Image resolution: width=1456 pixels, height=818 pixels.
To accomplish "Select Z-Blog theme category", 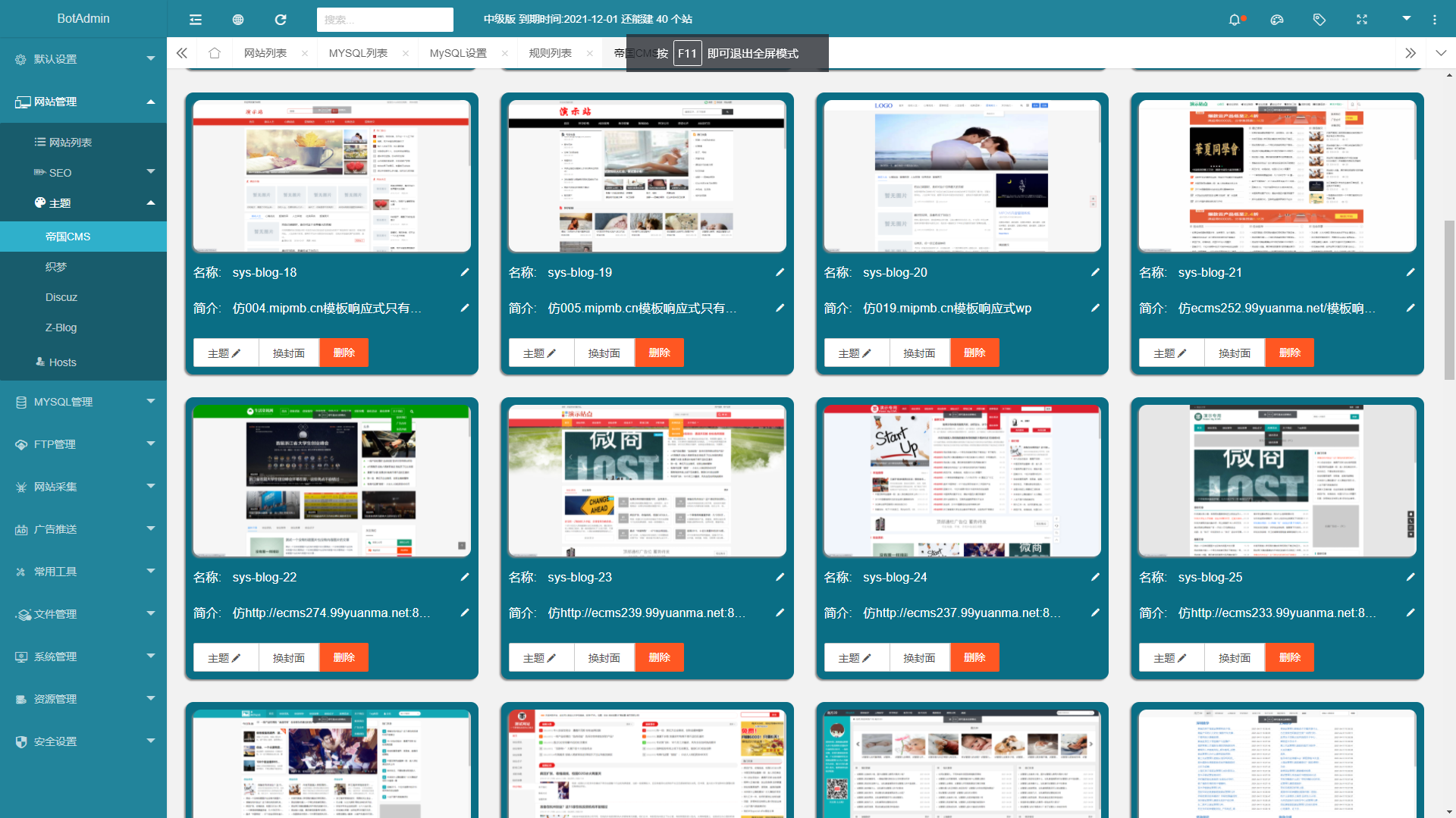I will (x=83, y=328).
